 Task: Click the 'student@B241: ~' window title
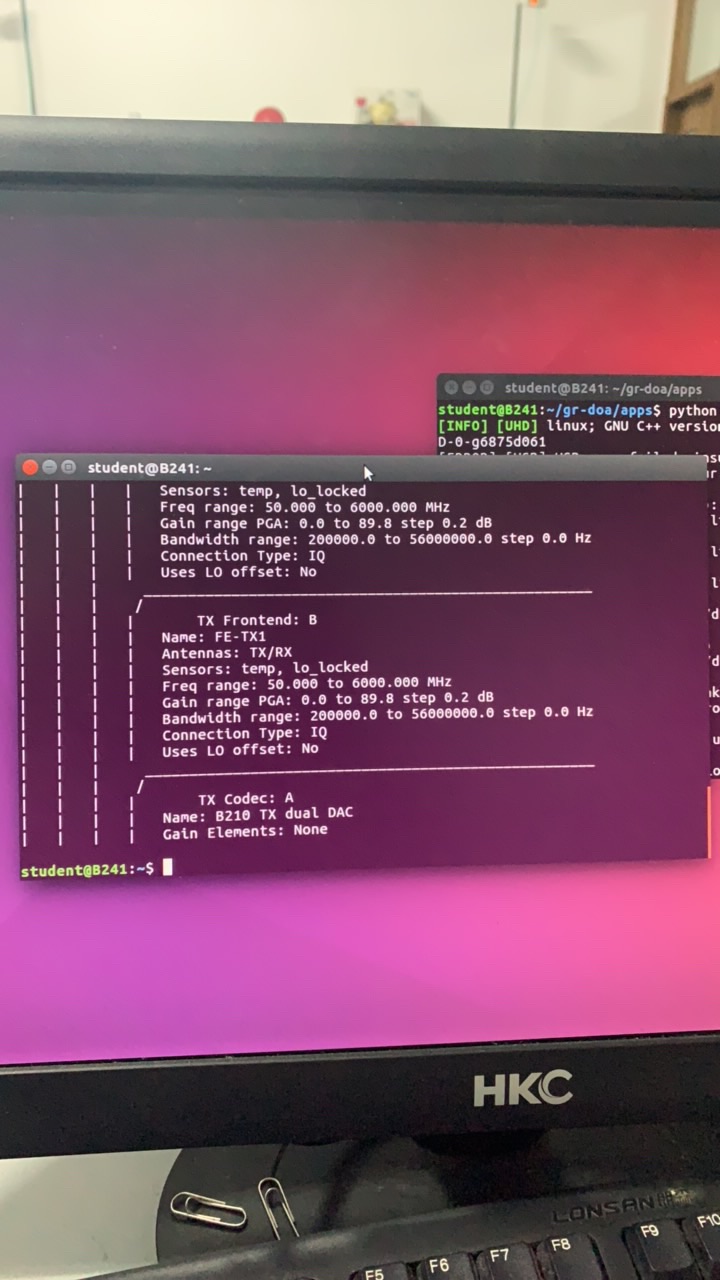[149, 468]
